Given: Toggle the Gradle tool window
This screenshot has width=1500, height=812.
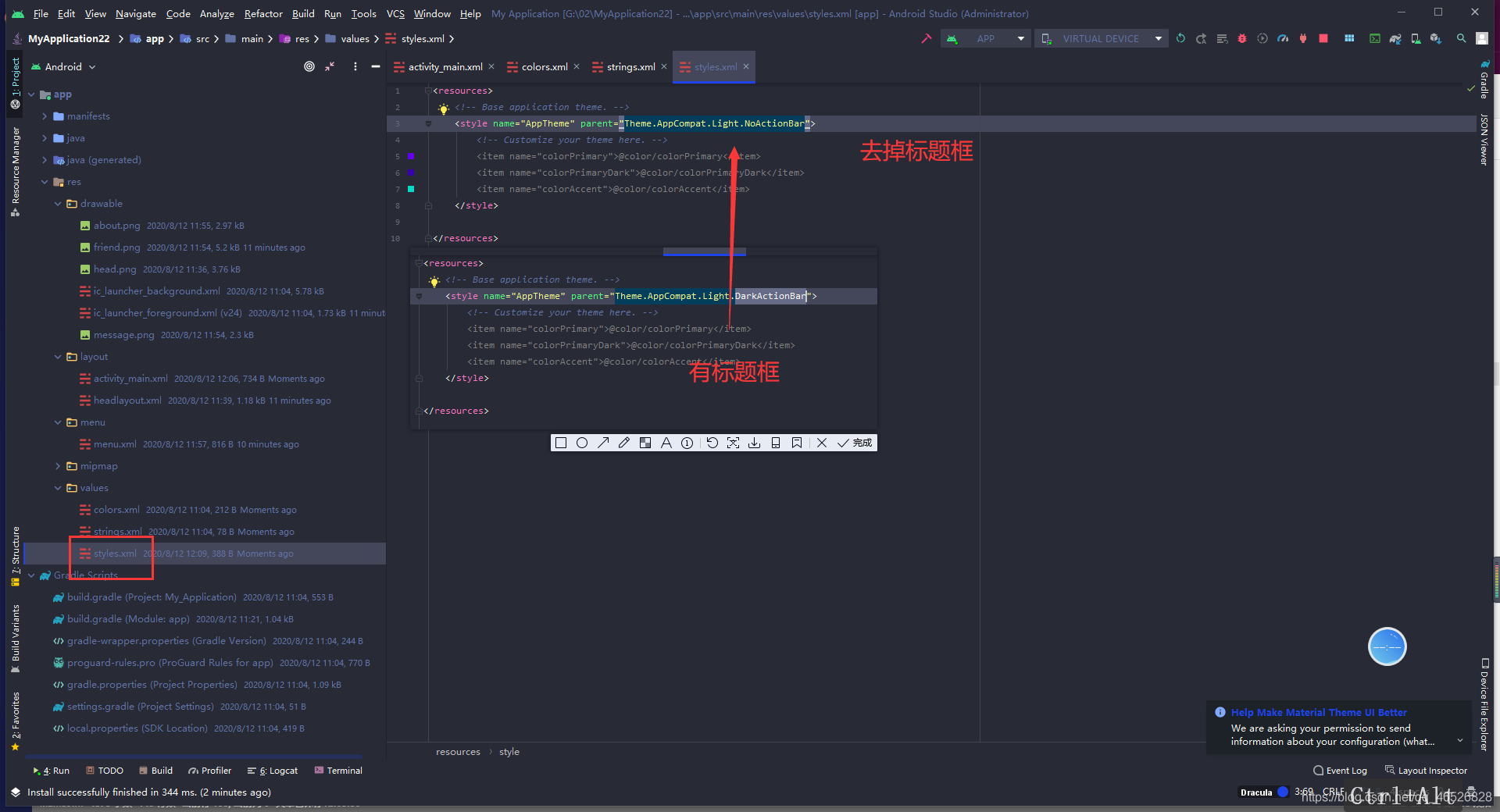Looking at the screenshot, I should [x=1484, y=79].
